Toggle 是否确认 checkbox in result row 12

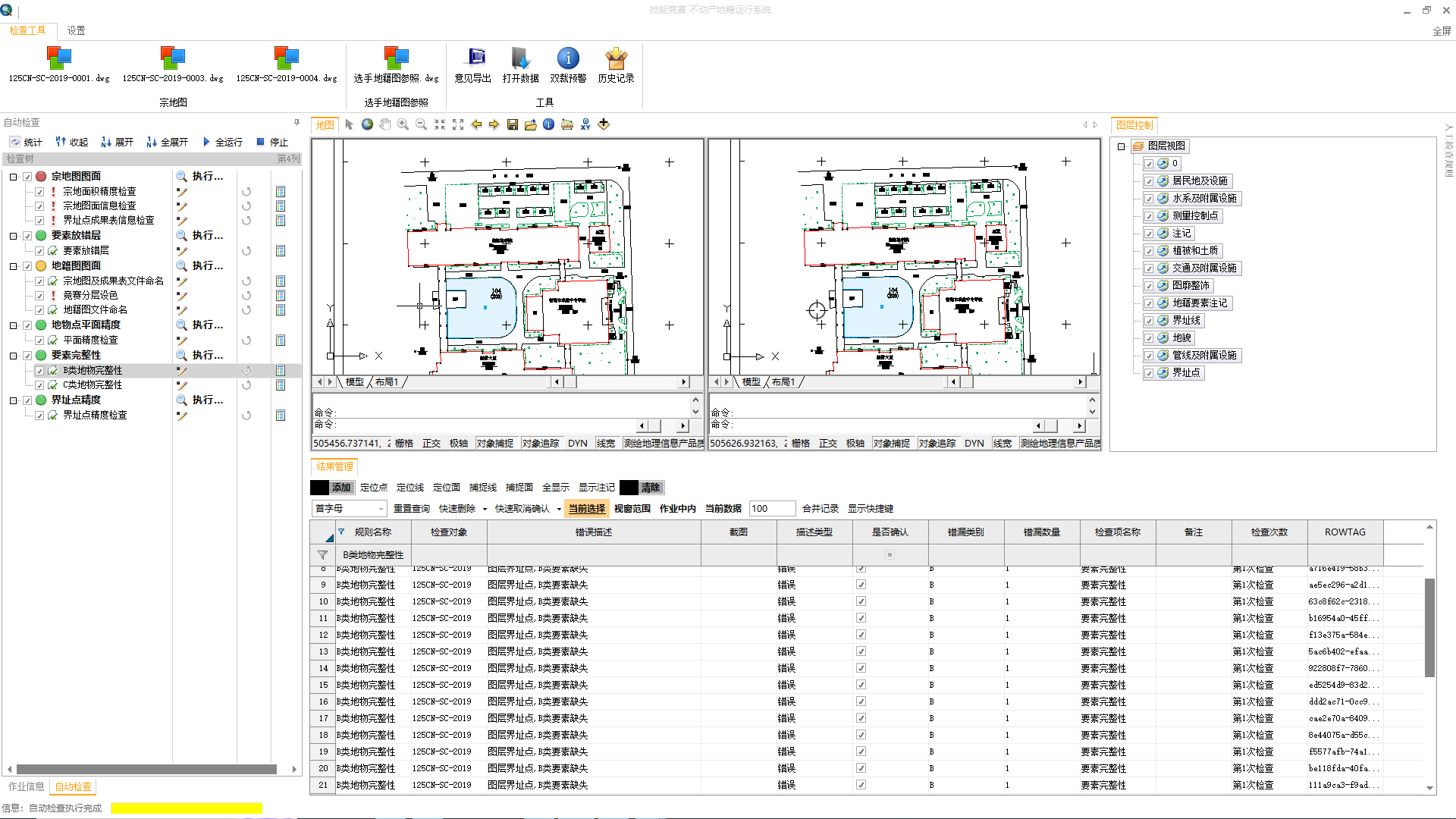tap(861, 635)
